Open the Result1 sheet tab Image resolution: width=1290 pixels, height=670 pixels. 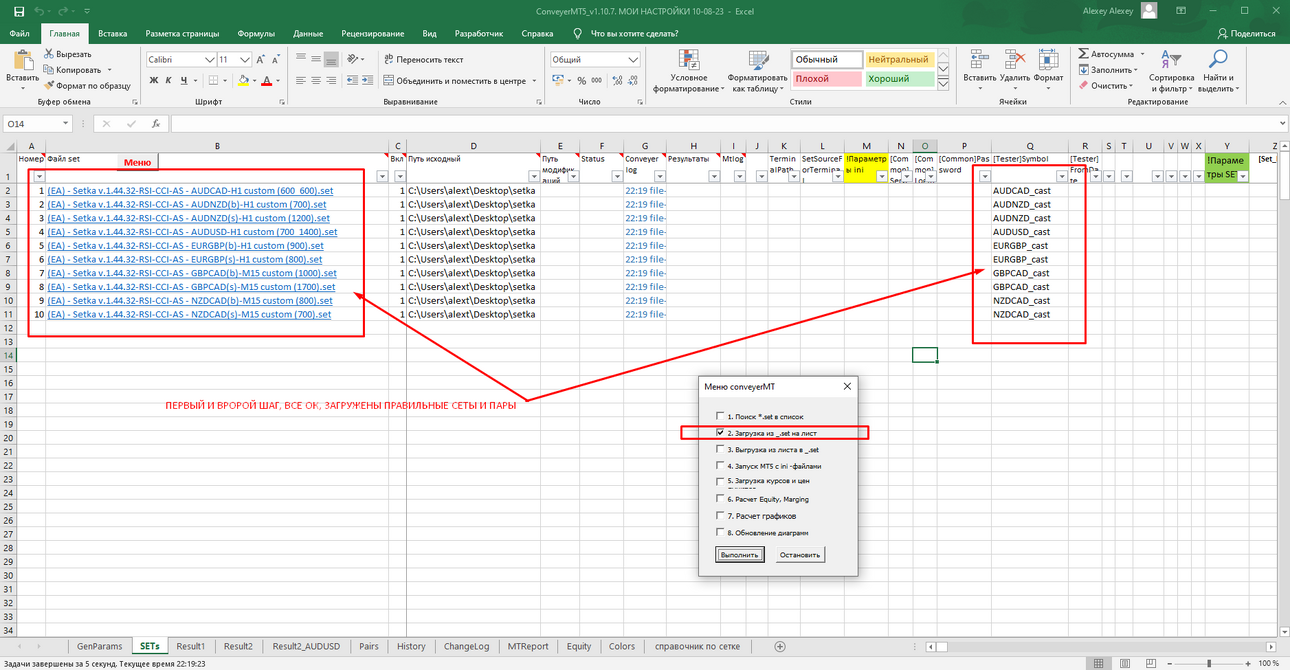190,646
